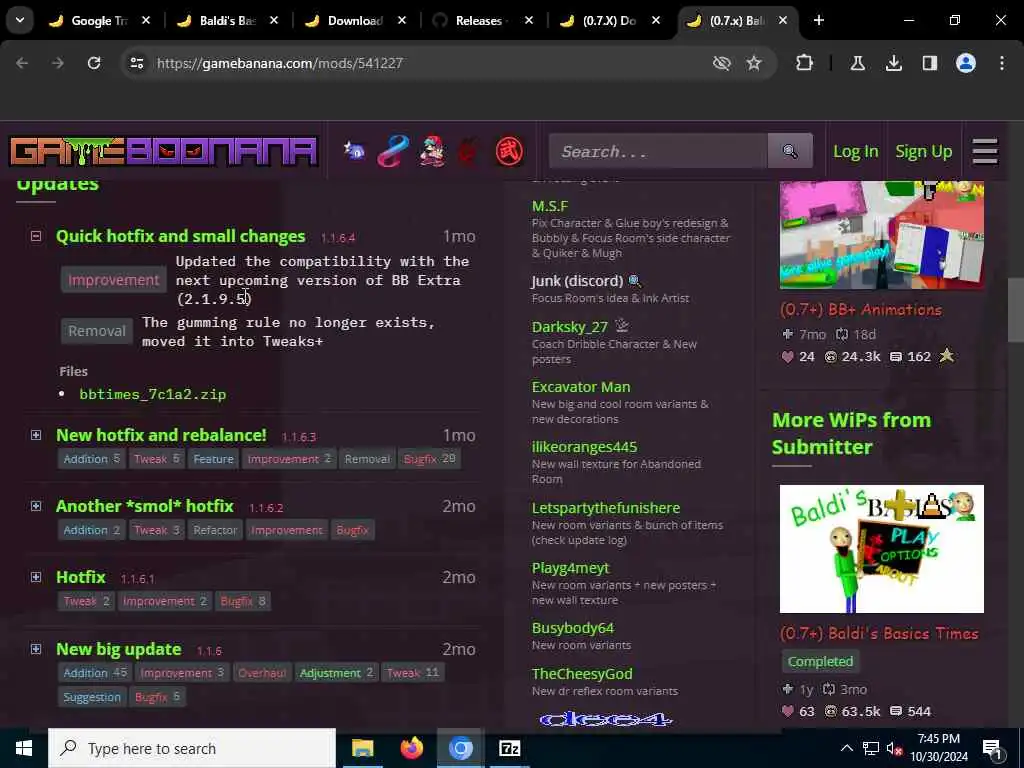Image resolution: width=1024 pixels, height=768 pixels.
Task: Open the tab search dropdown arrow
Action: tap(20, 20)
